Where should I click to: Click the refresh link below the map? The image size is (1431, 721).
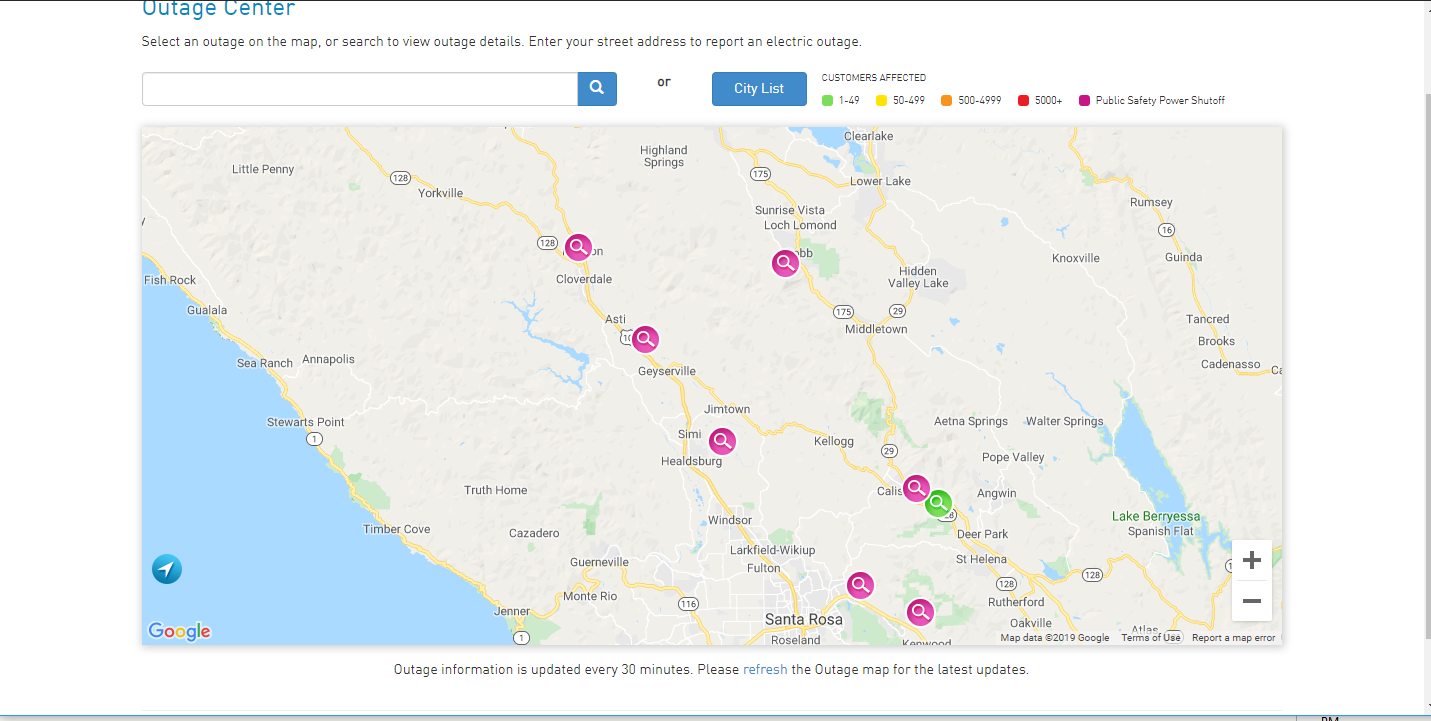765,669
